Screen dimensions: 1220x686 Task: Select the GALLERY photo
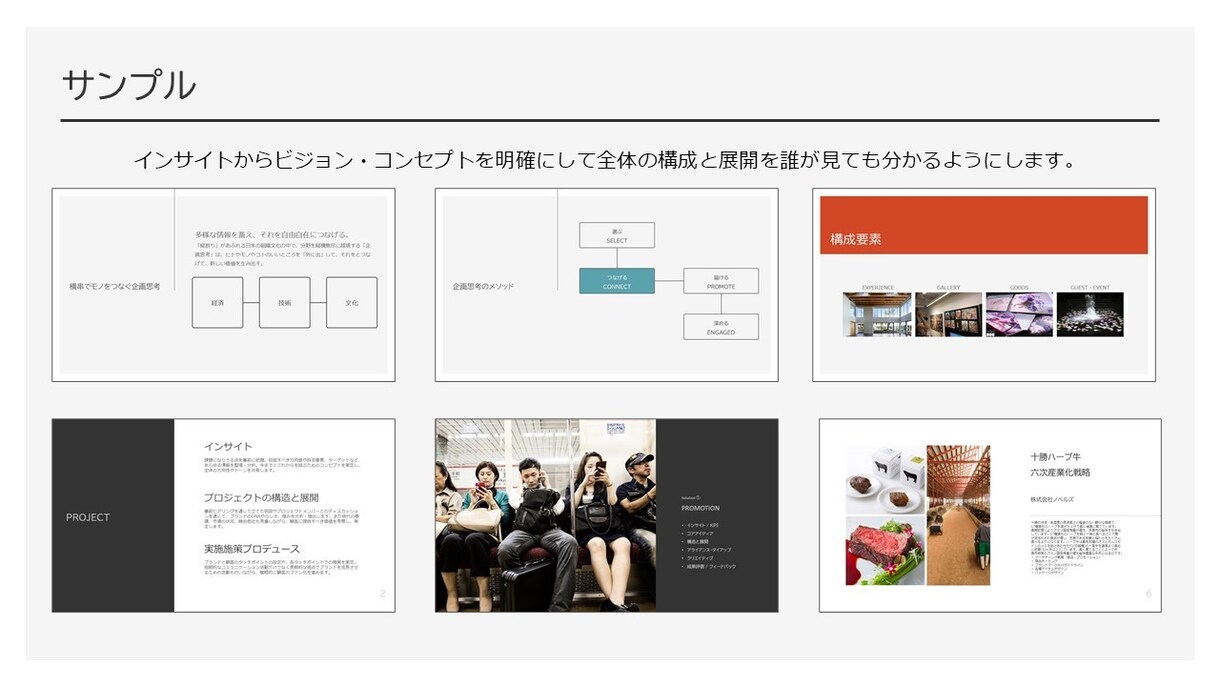(x=949, y=314)
